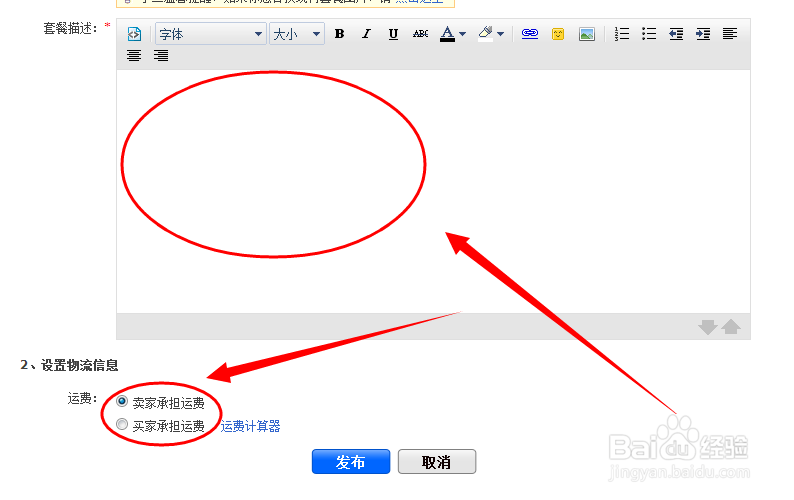The width and height of the screenshot is (794, 500).
Task: Apply italic formatting with the I icon
Action: coord(366,34)
